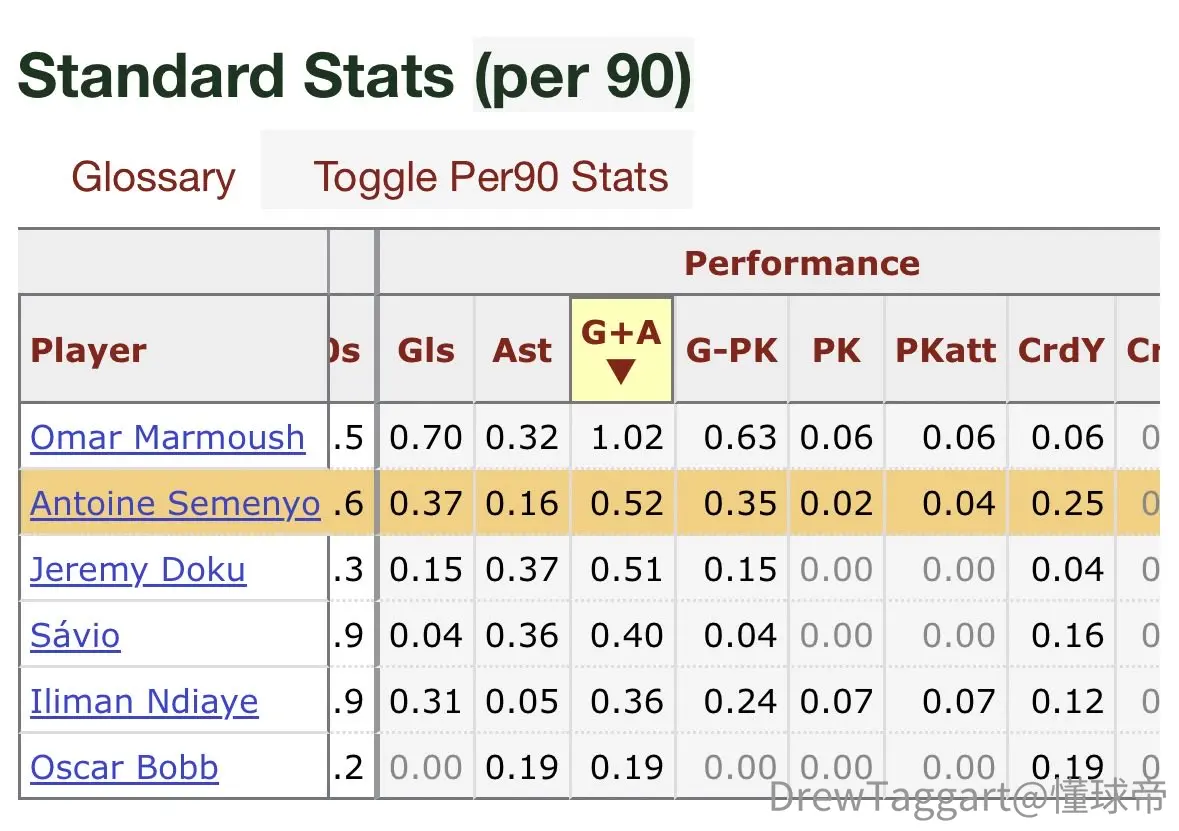
Task: Sort table by Gls column
Action: click(426, 350)
